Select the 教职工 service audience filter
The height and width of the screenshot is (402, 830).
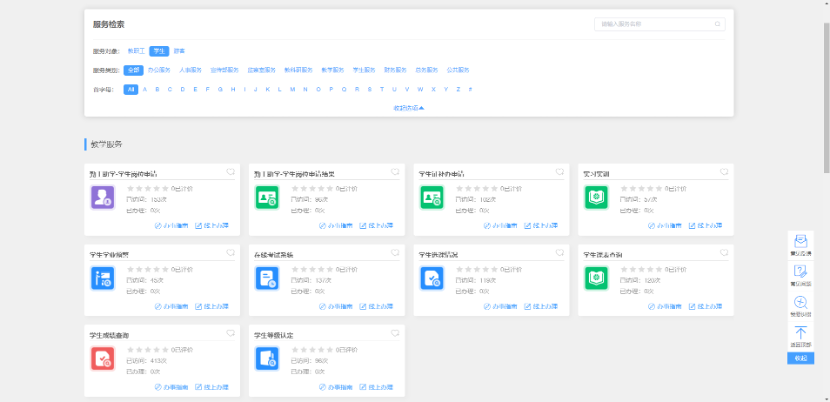point(137,50)
